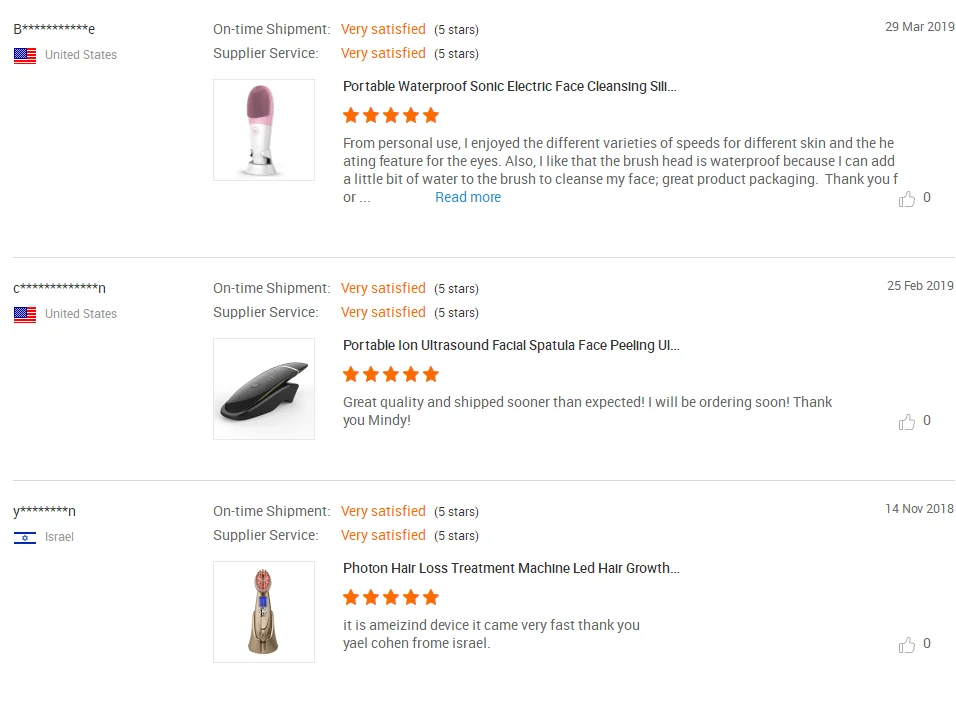The width and height of the screenshot is (956, 702).
Task: Click reviewer name c*************n
Action: (x=59, y=288)
